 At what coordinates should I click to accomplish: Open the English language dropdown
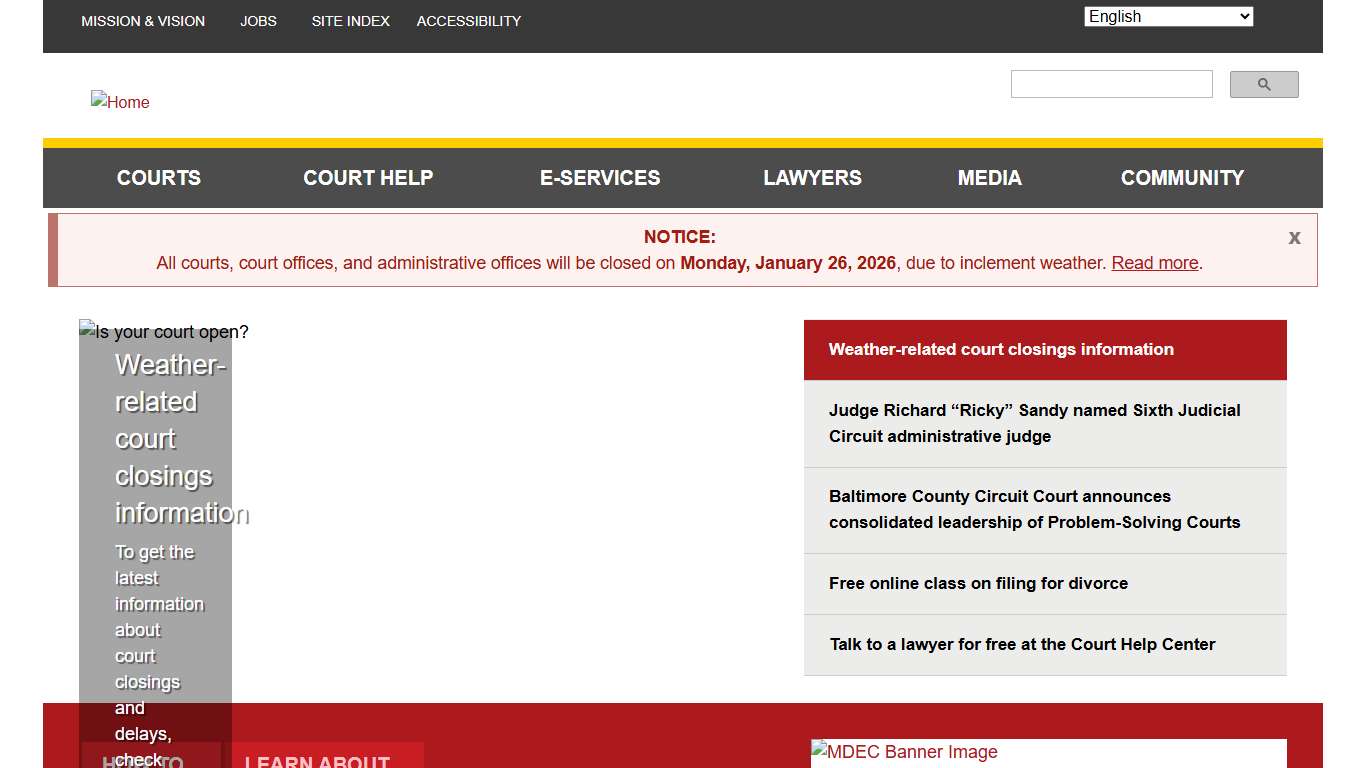(1167, 16)
